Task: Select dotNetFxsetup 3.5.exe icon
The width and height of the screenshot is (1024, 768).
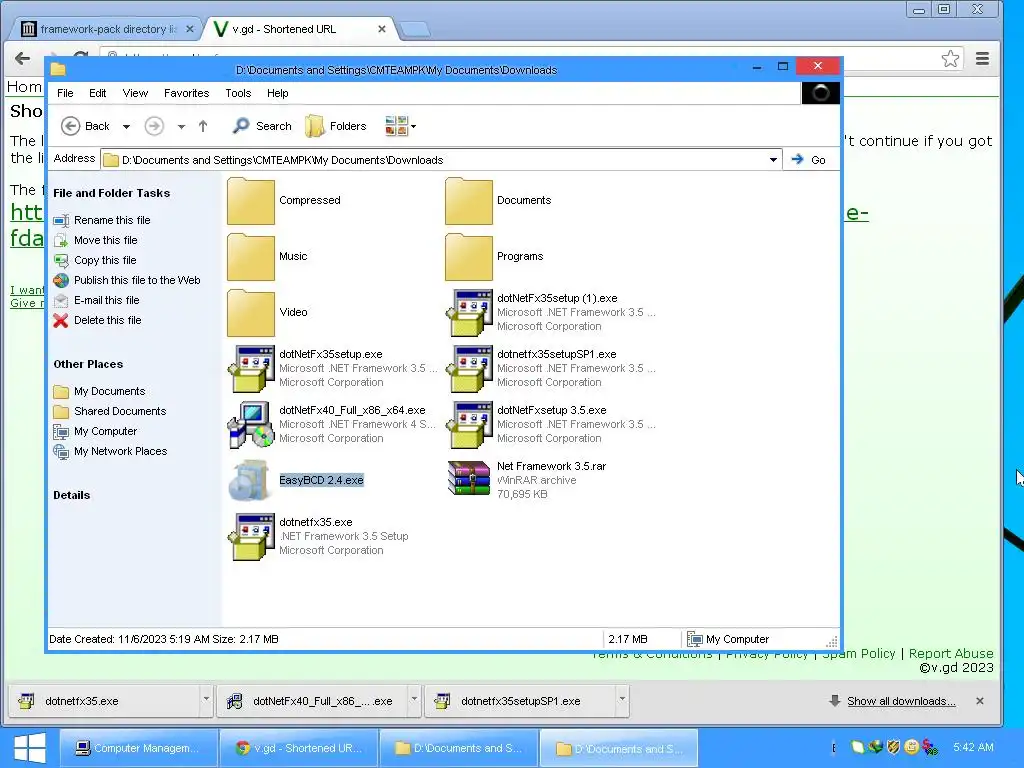Action: [x=469, y=424]
